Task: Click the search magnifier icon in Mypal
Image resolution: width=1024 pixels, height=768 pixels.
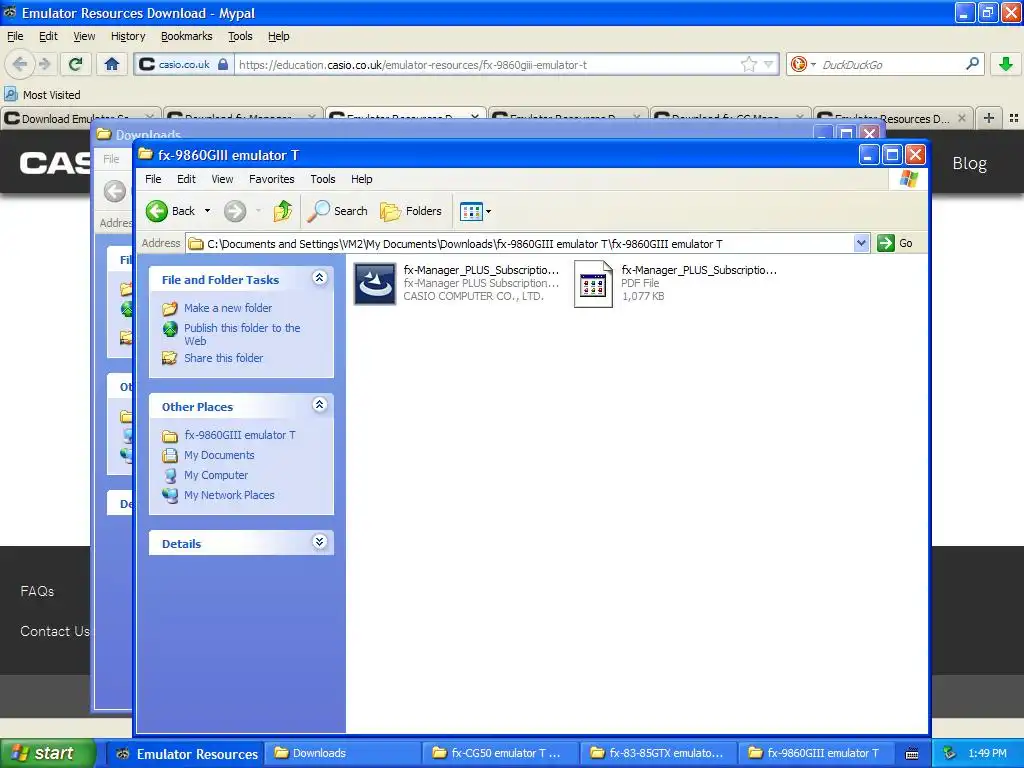Action: 972,64
